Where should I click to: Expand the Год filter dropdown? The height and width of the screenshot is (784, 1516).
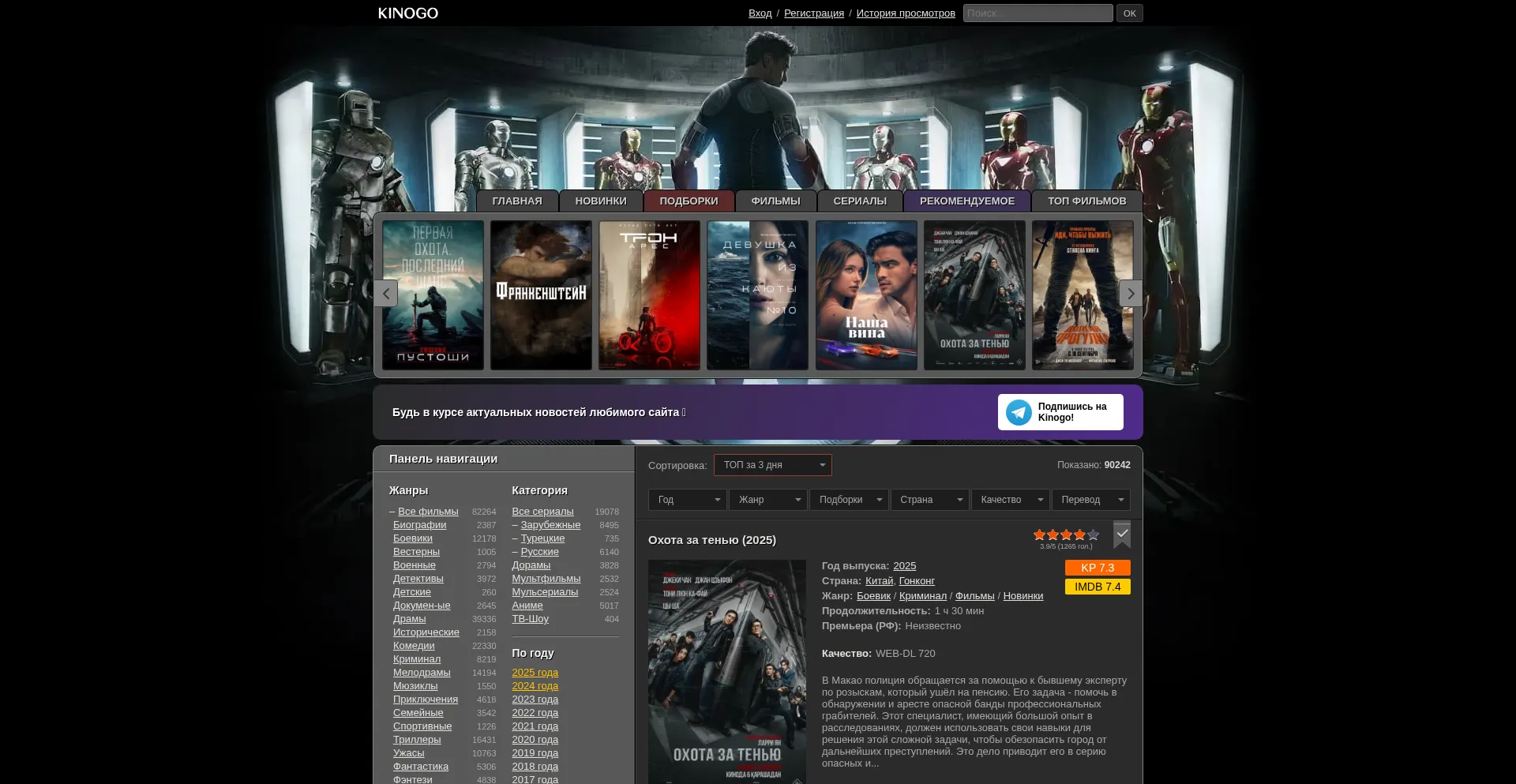click(x=687, y=500)
